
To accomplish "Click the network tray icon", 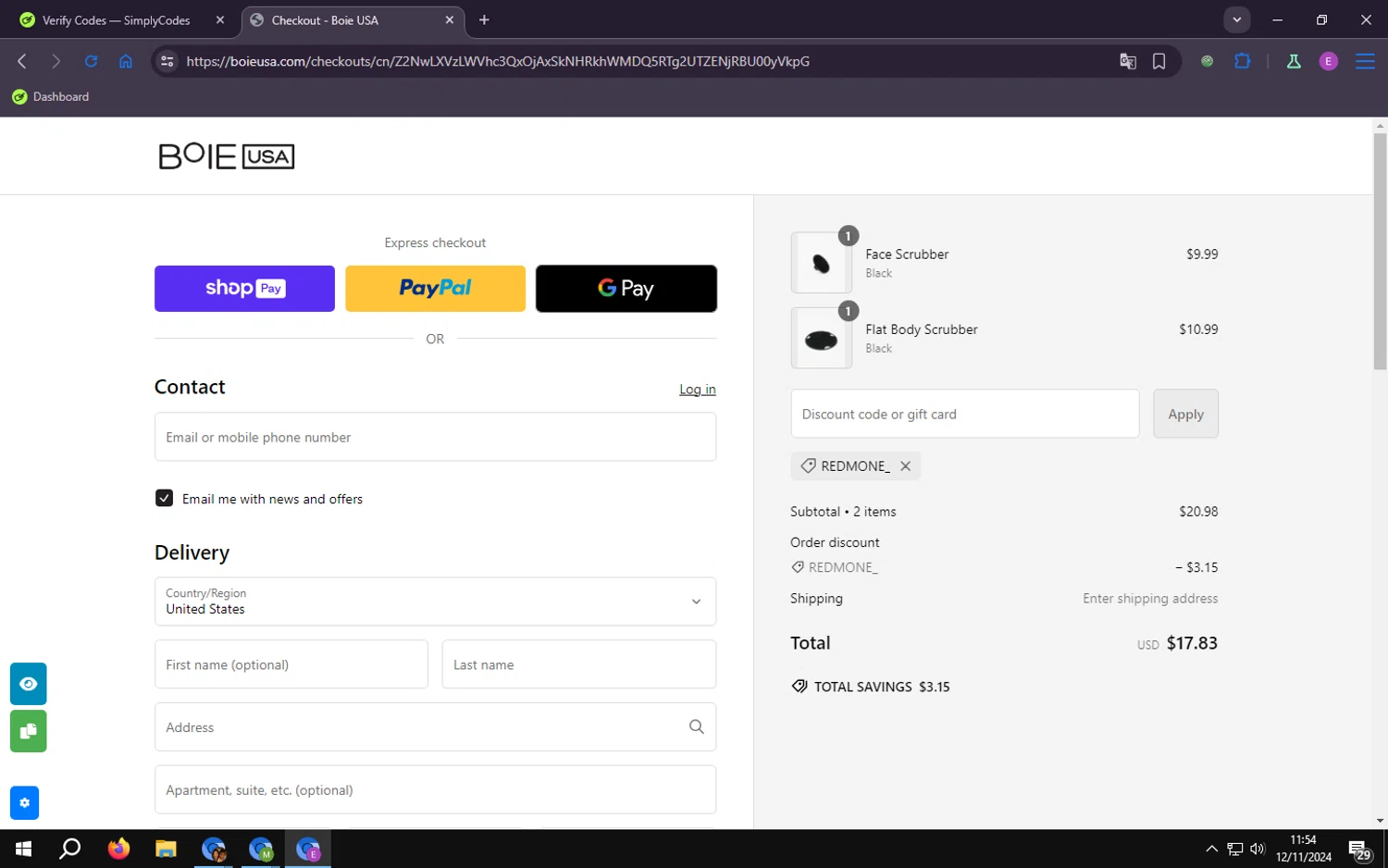I will 1234,849.
